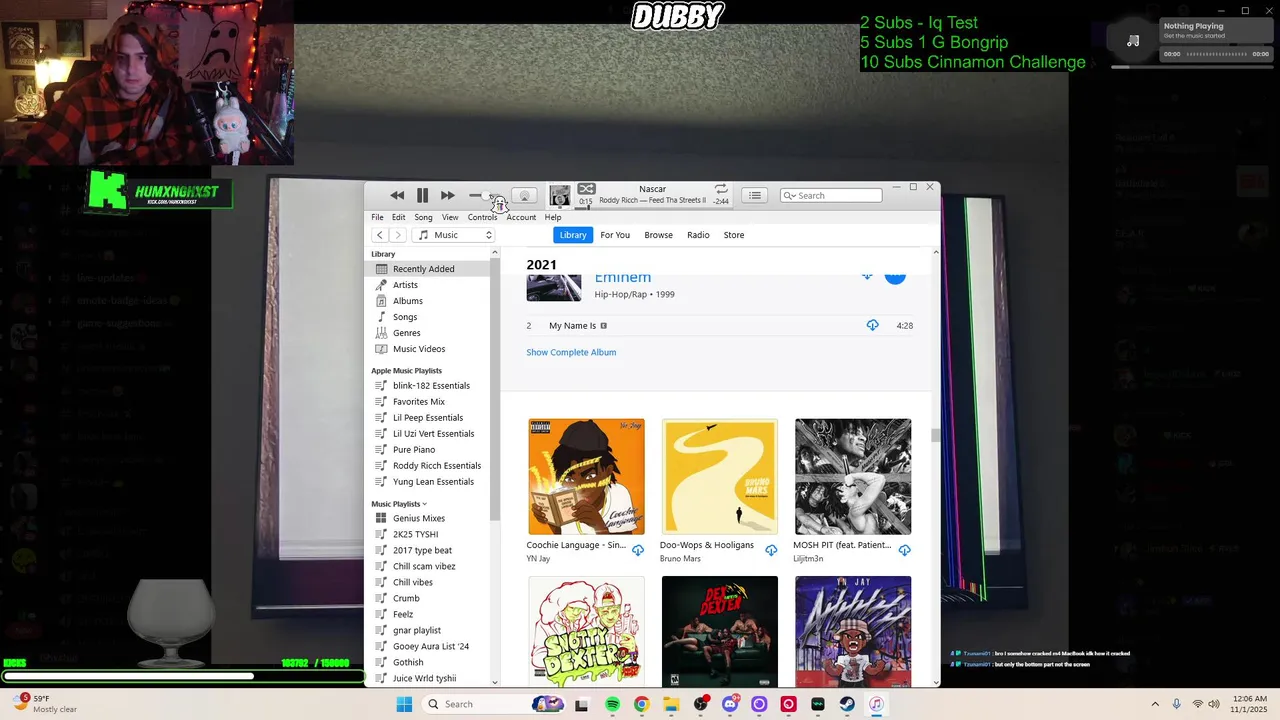Open Google Chrome from the taskbar
This screenshot has height=720, width=1280.
click(x=641, y=704)
